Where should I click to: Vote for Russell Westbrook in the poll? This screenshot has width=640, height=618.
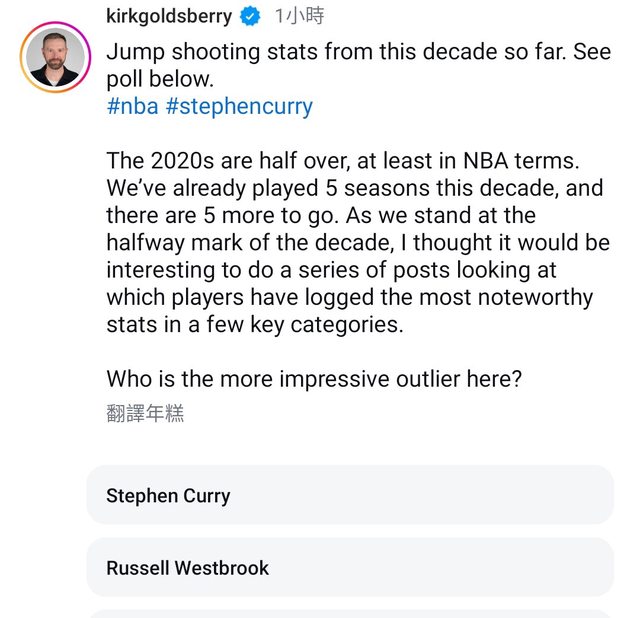click(x=350, y=568)
